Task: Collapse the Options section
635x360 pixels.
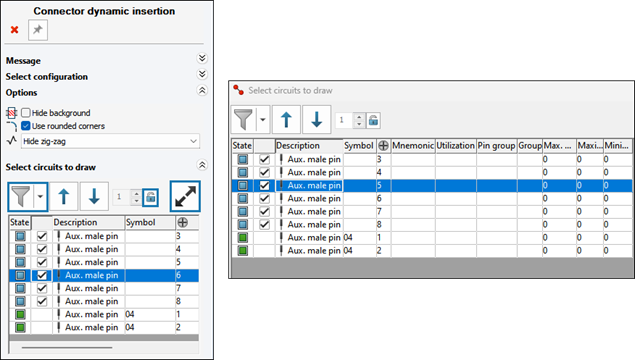Action: click(x=202, y=90)
